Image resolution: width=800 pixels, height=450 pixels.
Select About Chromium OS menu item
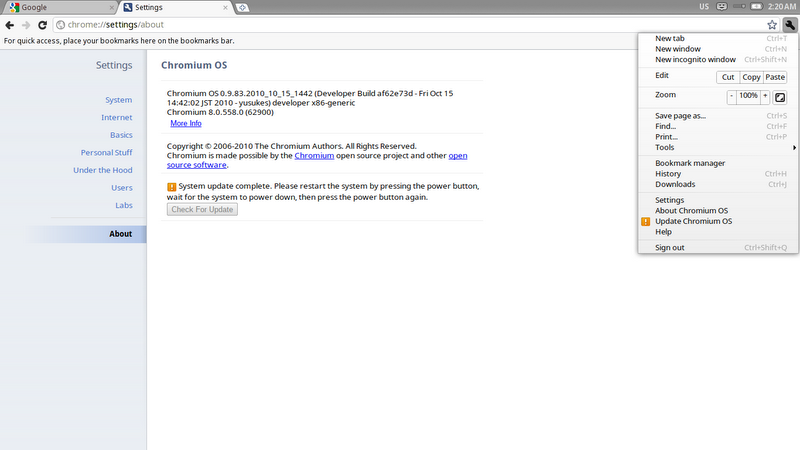tap(718, 211)
